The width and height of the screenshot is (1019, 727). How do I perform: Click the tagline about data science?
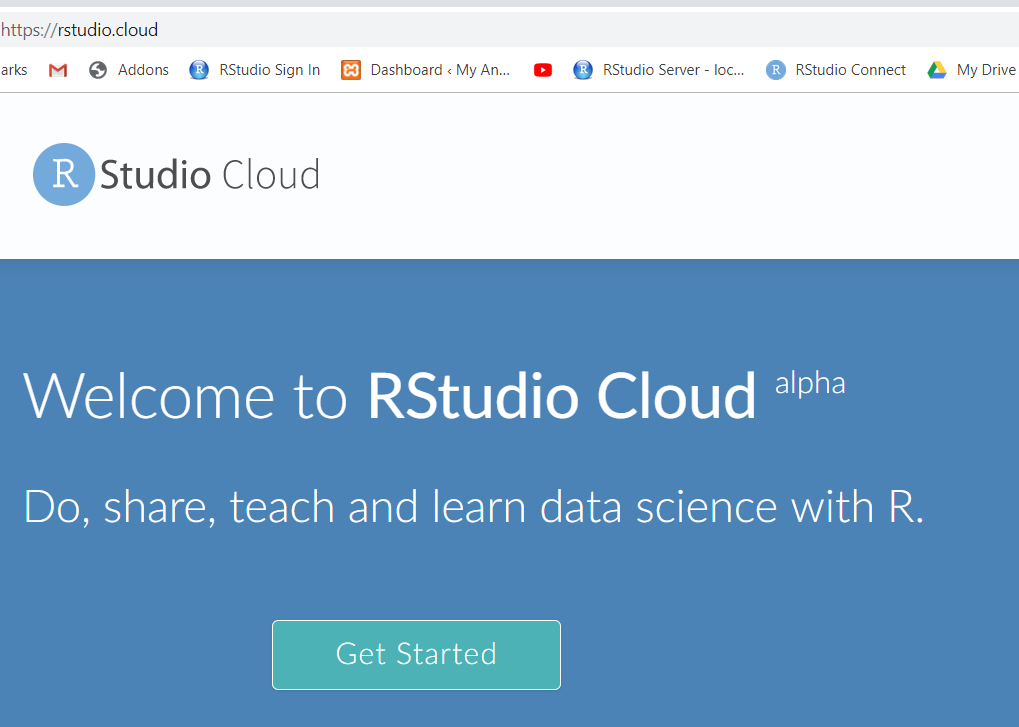point(472,507)
